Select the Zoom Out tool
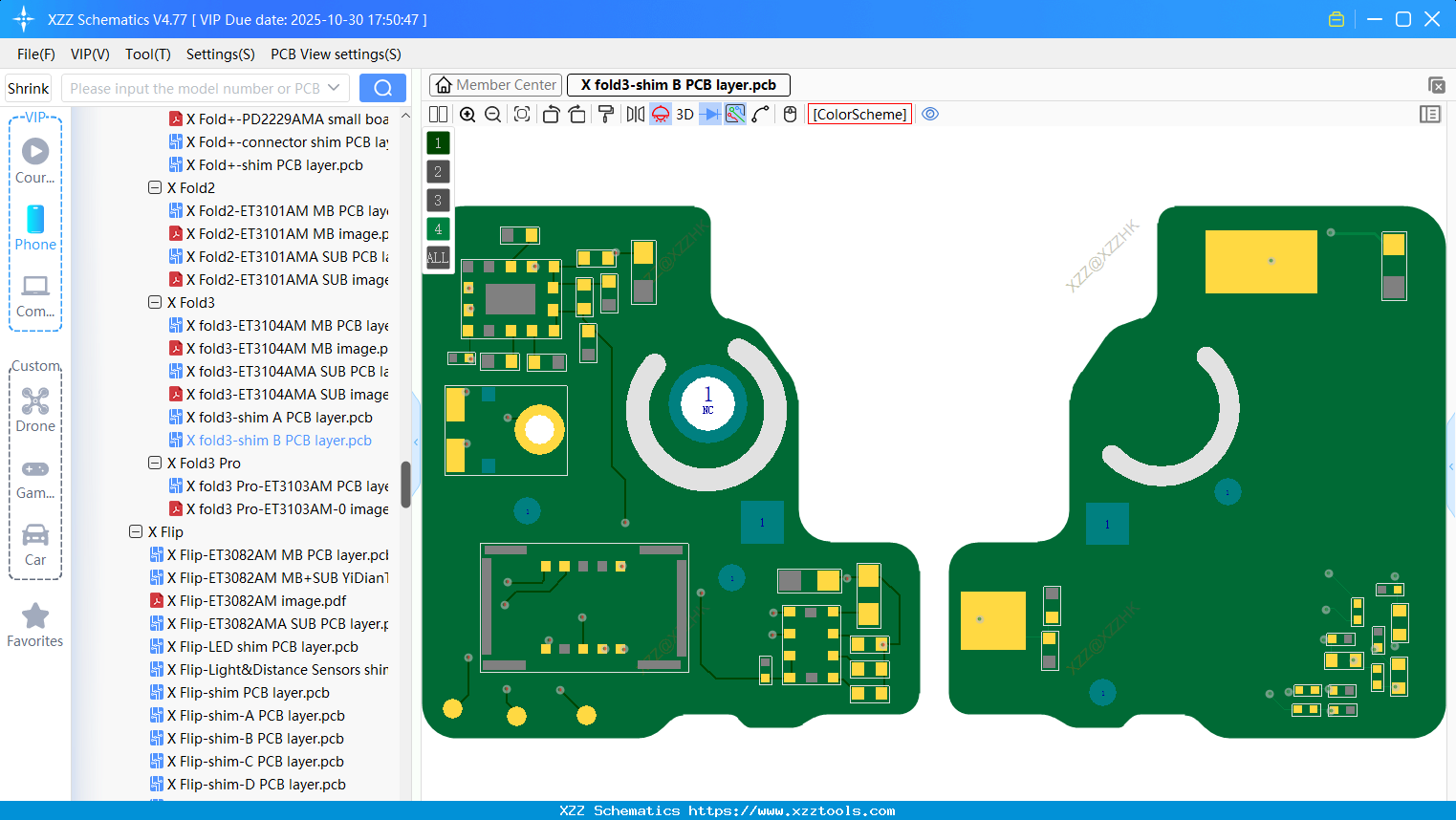This screenshot has height=820, width=1456. (491, 114)
